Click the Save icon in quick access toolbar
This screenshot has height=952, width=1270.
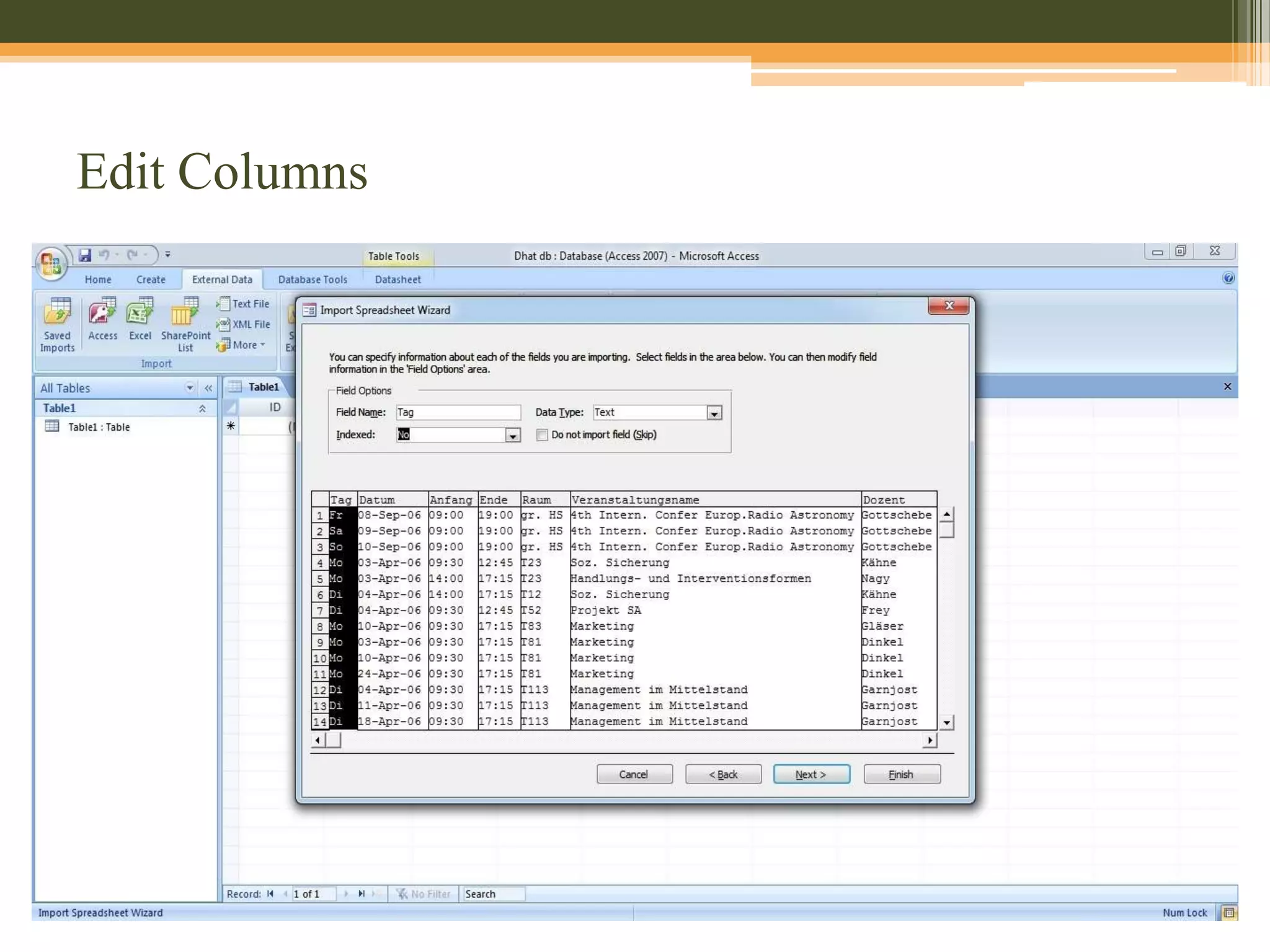85,255
